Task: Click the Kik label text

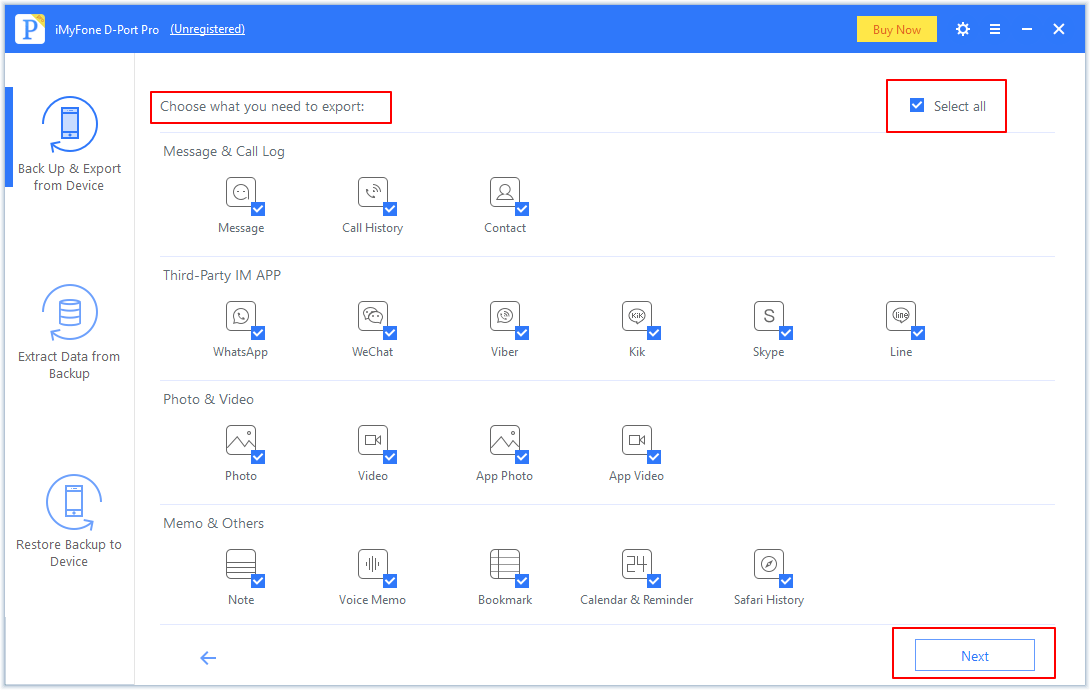Action: point(637,352)
